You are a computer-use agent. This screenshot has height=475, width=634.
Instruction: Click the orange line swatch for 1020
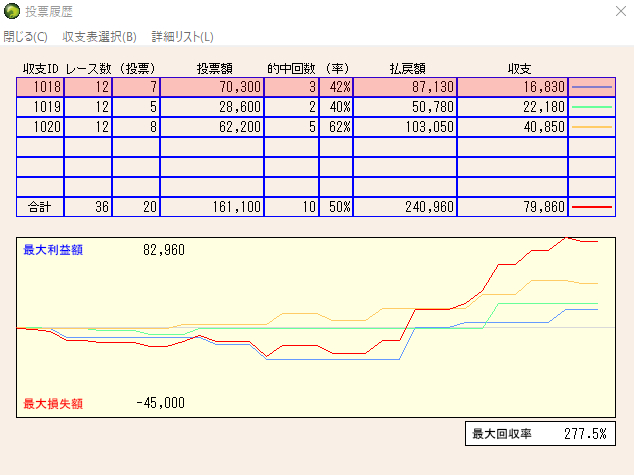coord(591,127)
